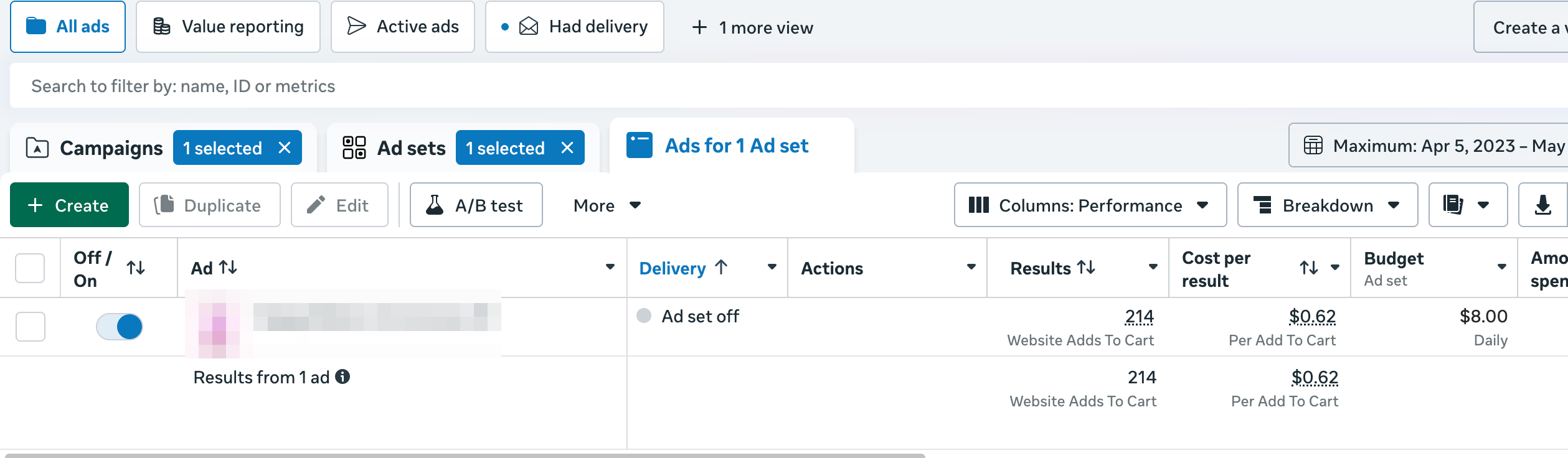Open the Delivery column dropdown arrow
The image size is (1568, 458).
[x=772, y=267]
